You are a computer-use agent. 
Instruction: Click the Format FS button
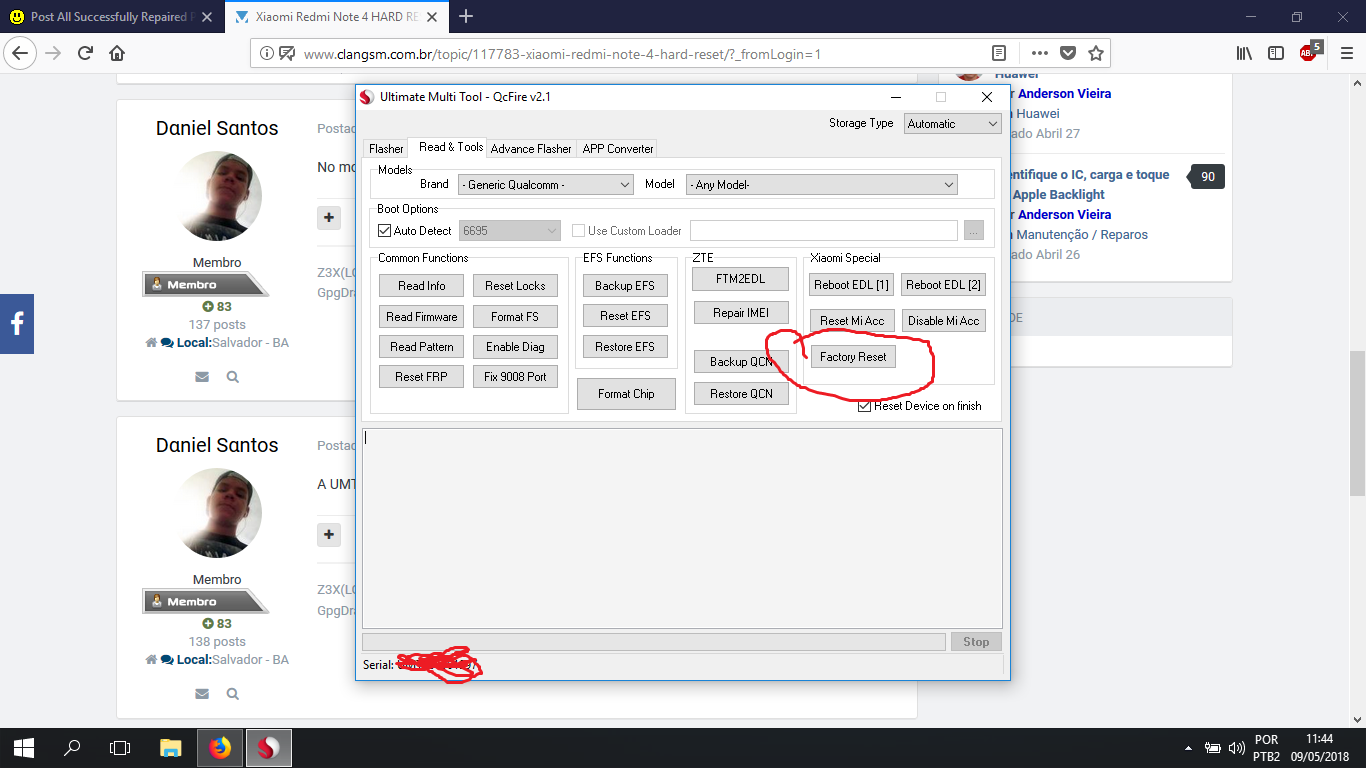pos(515,317)
